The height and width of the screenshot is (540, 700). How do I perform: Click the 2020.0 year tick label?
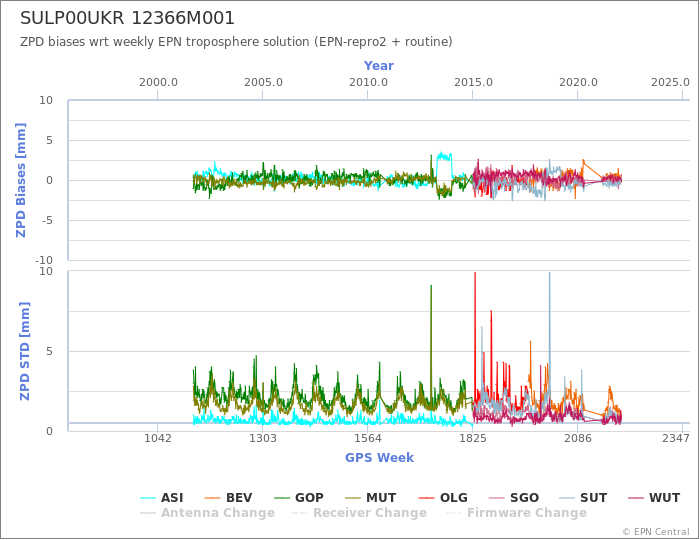tap(578, 83)
